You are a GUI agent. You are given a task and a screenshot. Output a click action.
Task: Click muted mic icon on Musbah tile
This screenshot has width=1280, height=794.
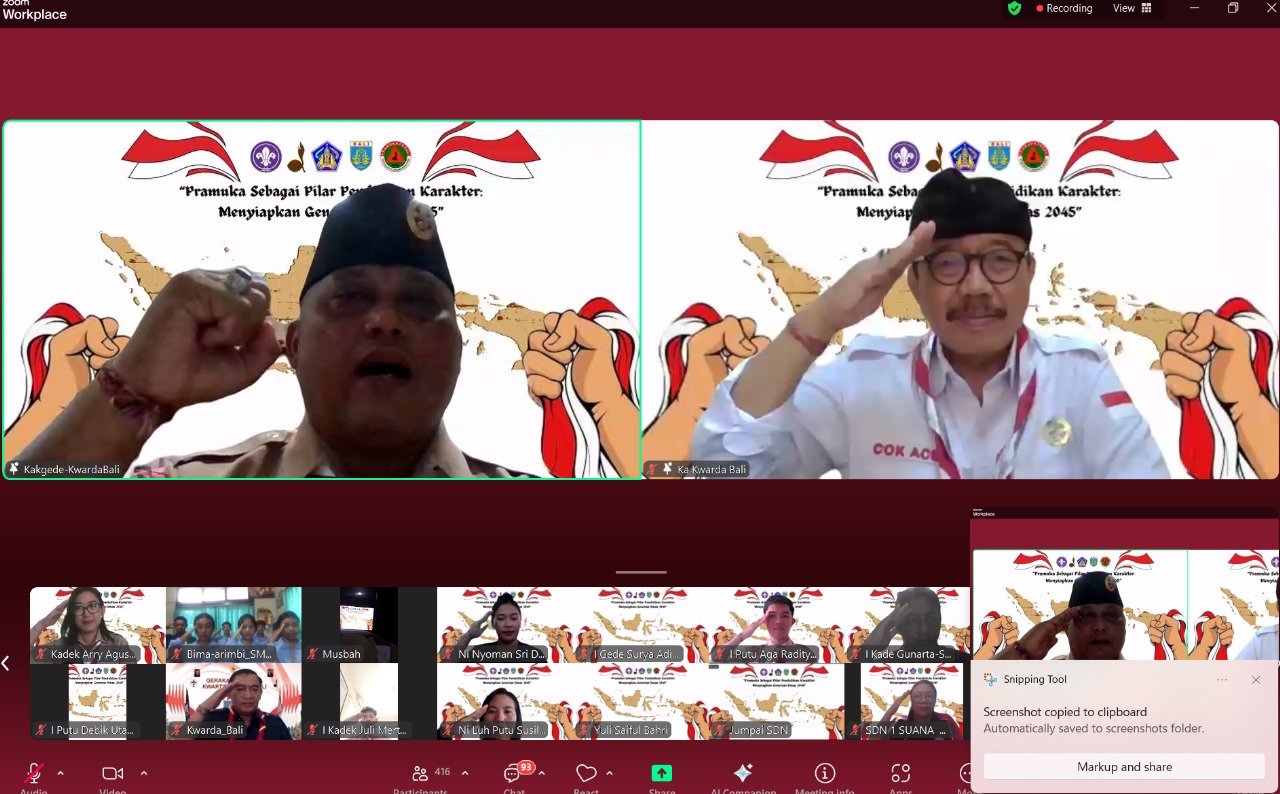(x=312, y=654)
